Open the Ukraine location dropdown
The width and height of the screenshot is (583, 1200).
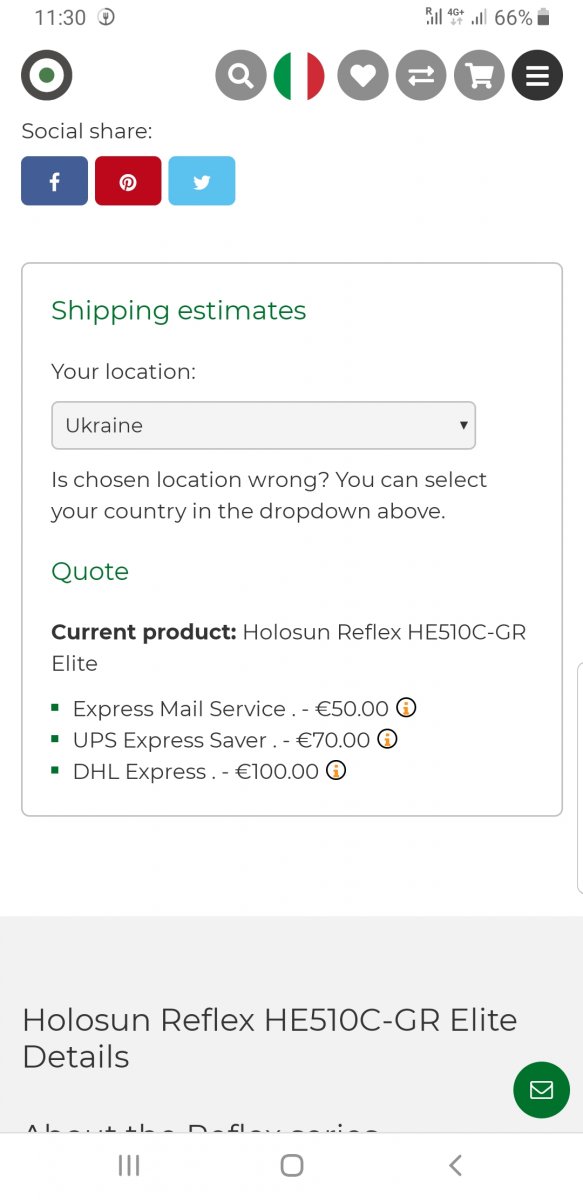coord(264,425)
